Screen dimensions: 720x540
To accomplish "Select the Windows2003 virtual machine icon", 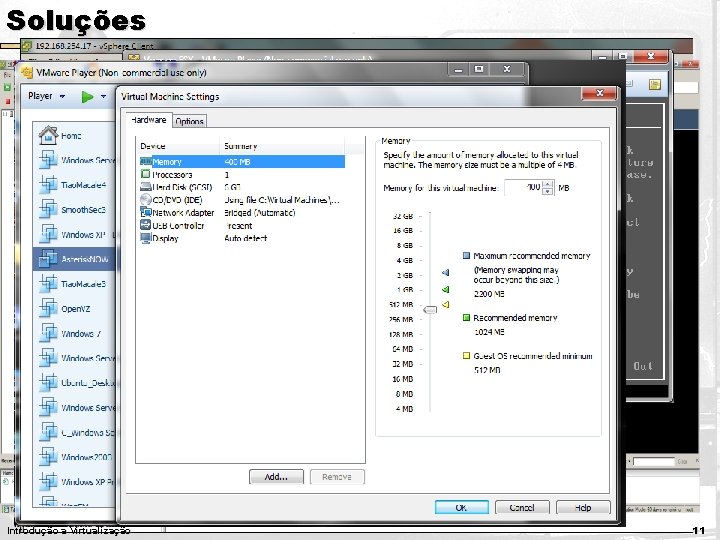I will coord(48,457).
